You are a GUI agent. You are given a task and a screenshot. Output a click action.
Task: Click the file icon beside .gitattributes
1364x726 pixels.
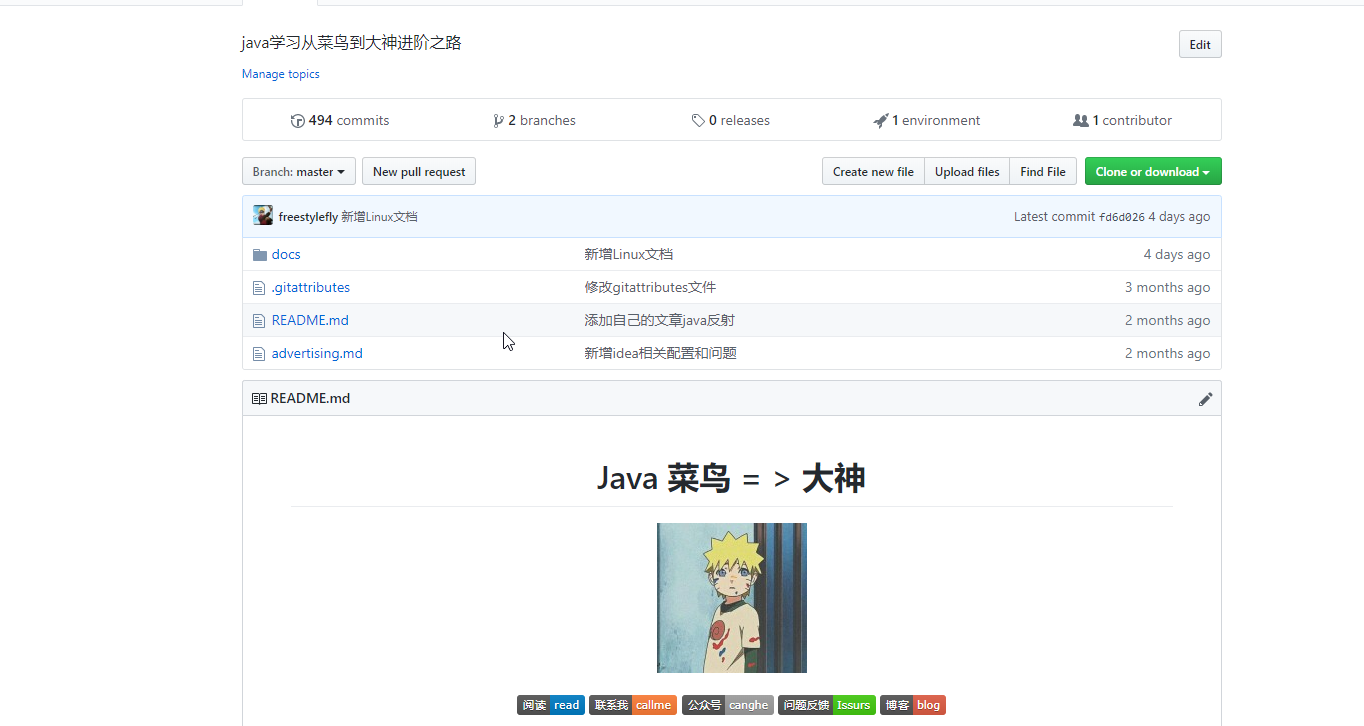tap(258, 287)
